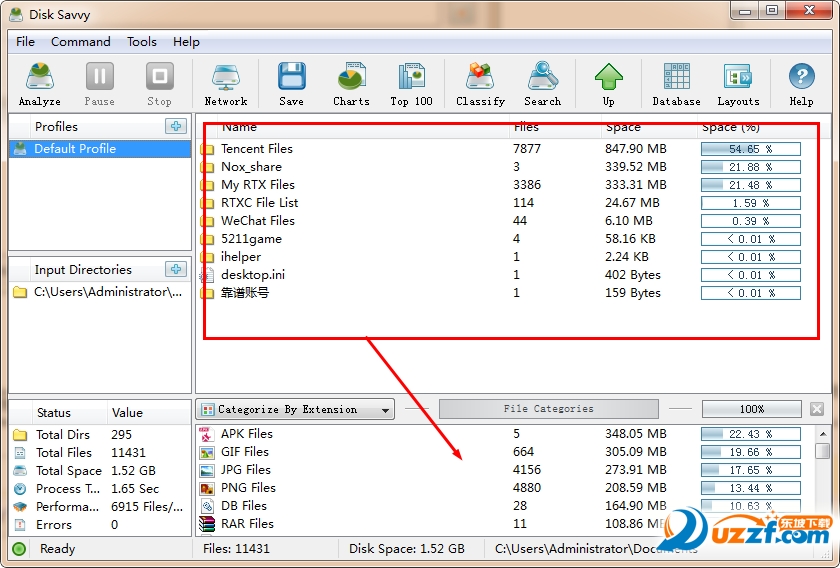Click the Process T... 1.65 Sec row
This screenshot has height=568, width=840.
tap(100, 489)
